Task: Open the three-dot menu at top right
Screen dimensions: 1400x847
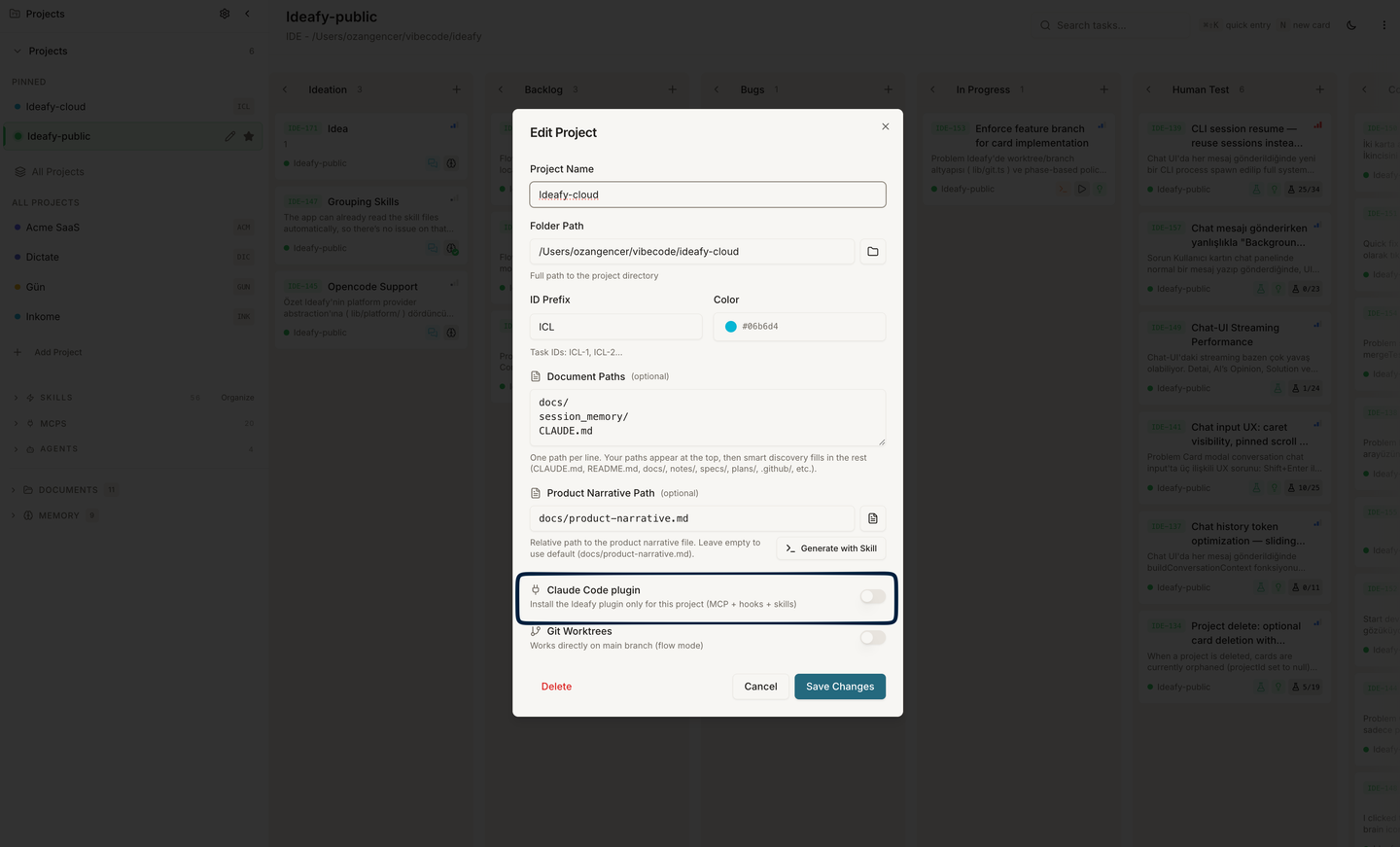Action: pyautogui.click(x=1384, y=25)
